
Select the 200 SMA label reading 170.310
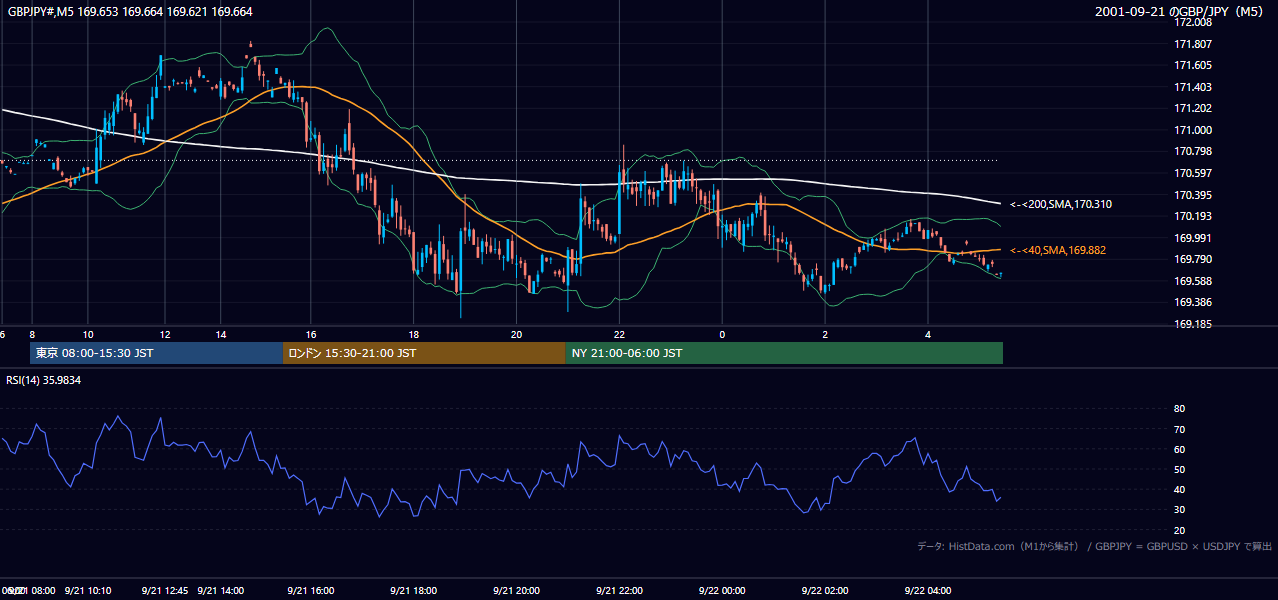[x=1060, y=204]
